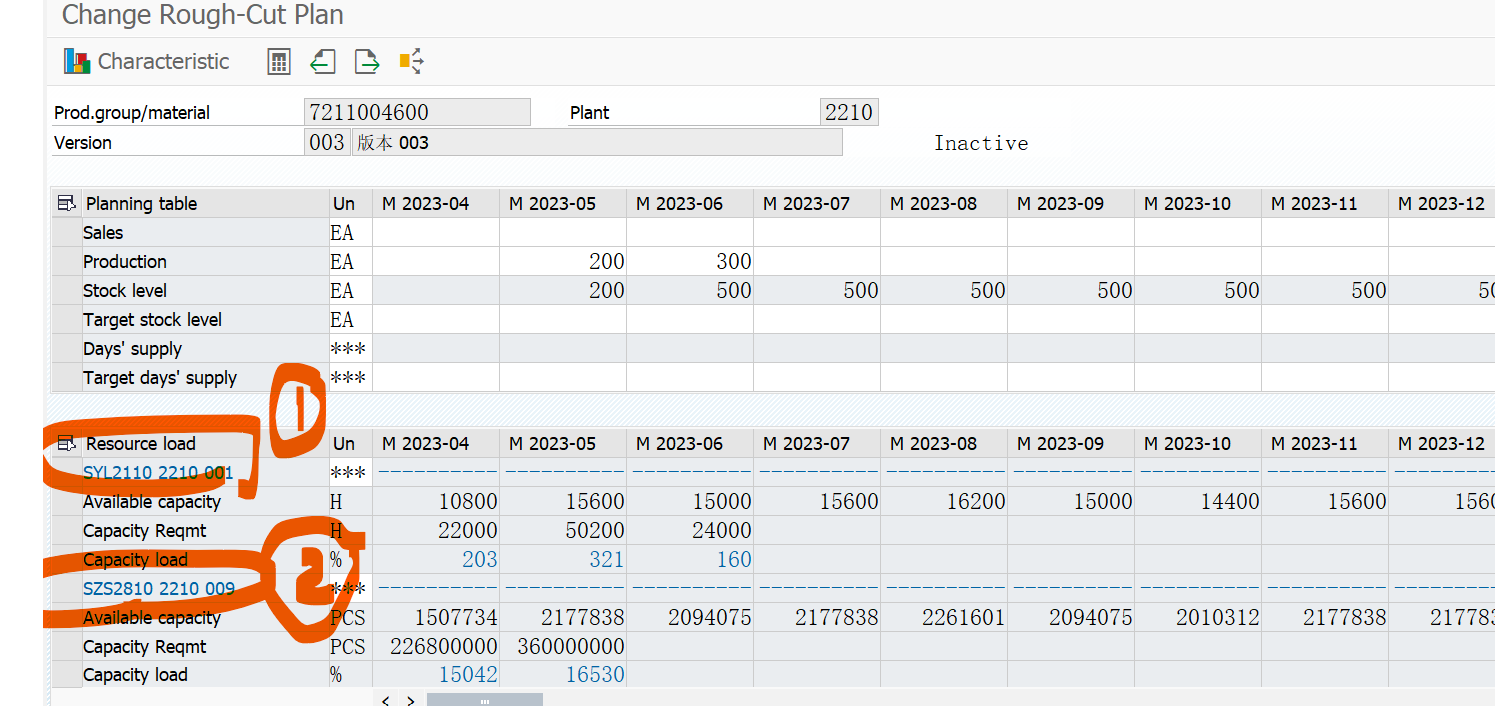1495x706 pixels.
Task: Select the row selector beside Production
Action: pos(66,262)
